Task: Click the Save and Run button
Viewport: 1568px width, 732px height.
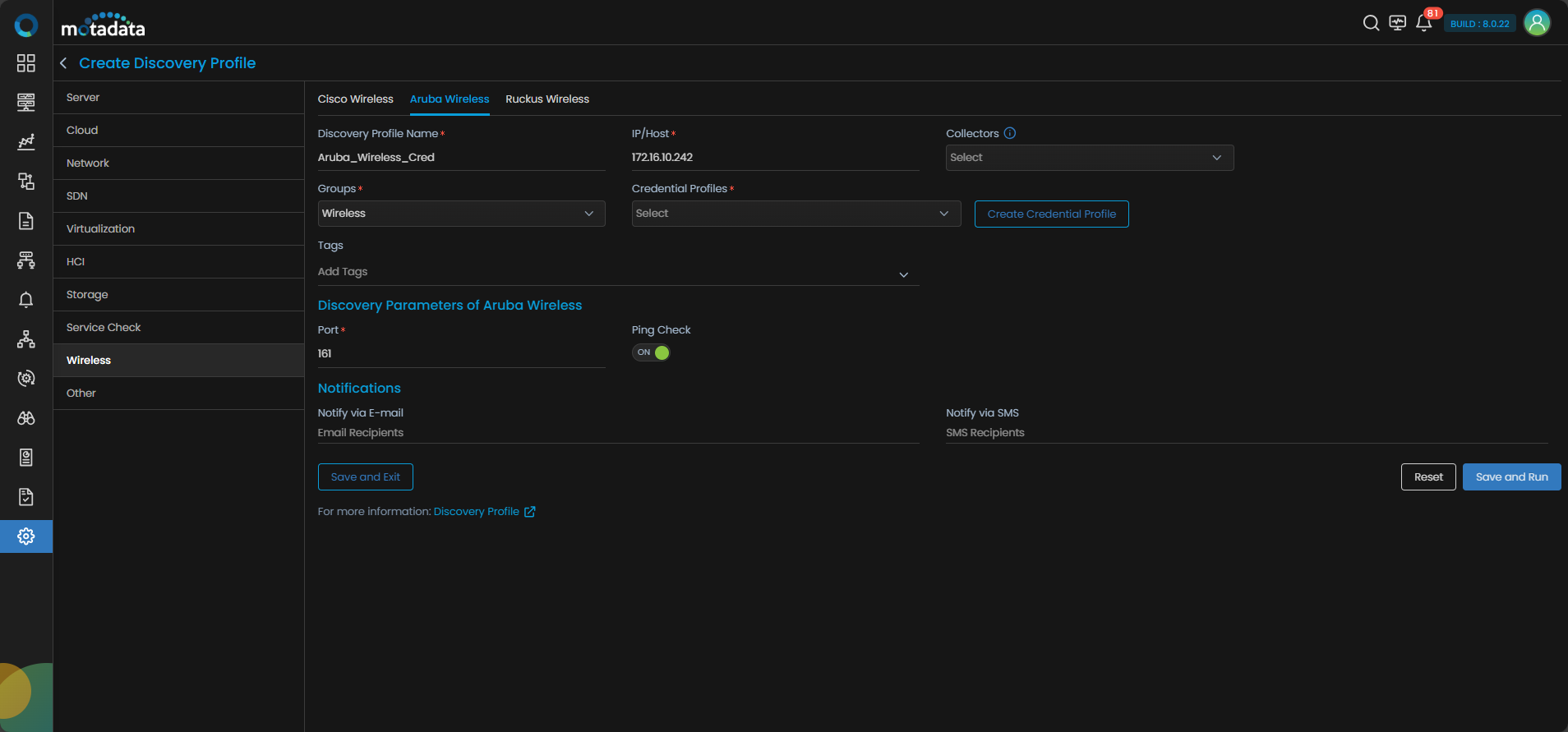Action: click(x=1511, y=477)
